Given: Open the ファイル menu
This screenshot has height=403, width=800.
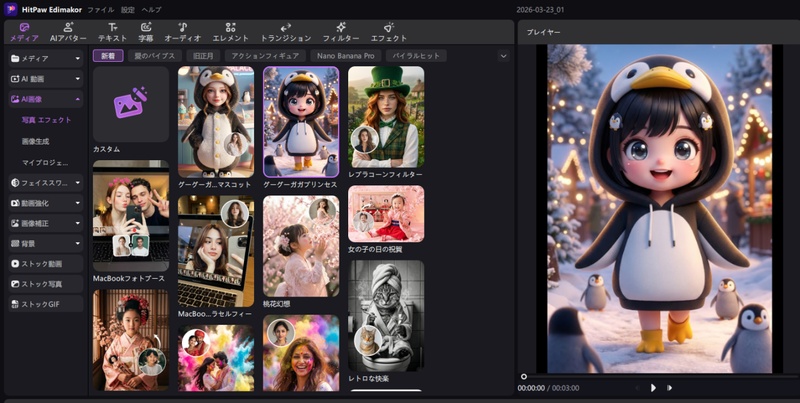Looking at the screenshot, I should click(101, 10).
